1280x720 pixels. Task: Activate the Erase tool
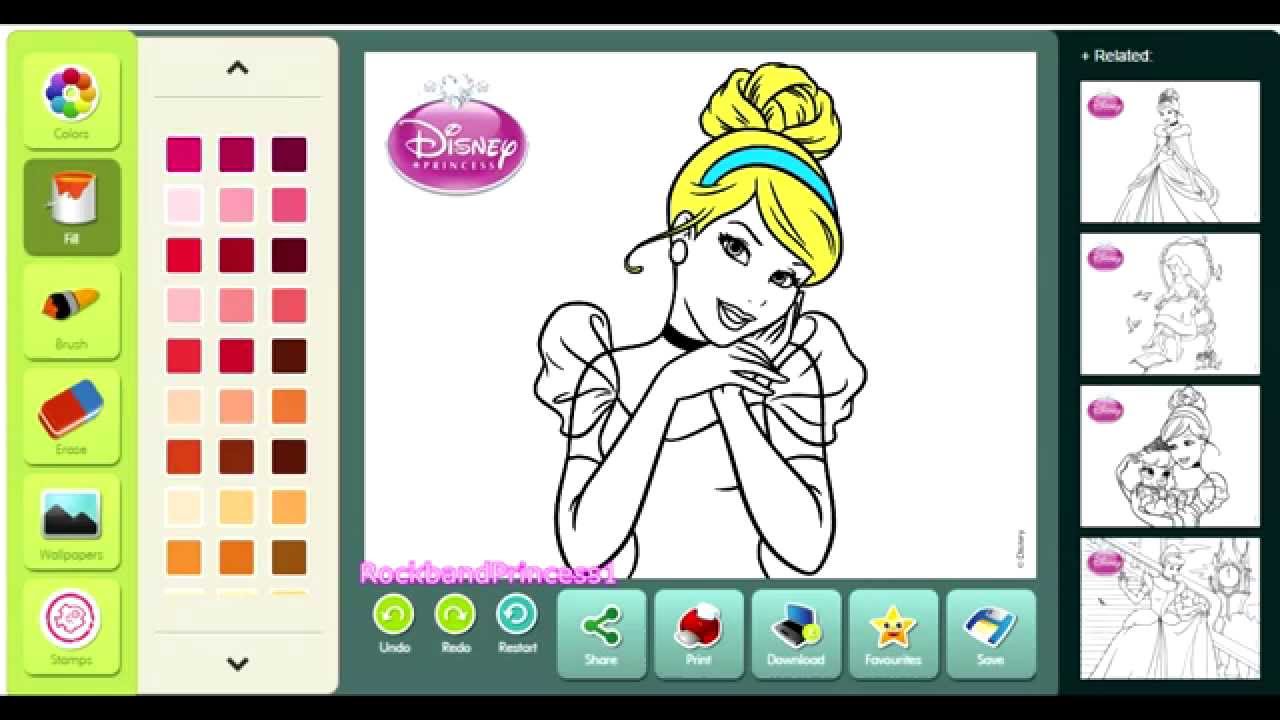71,417
